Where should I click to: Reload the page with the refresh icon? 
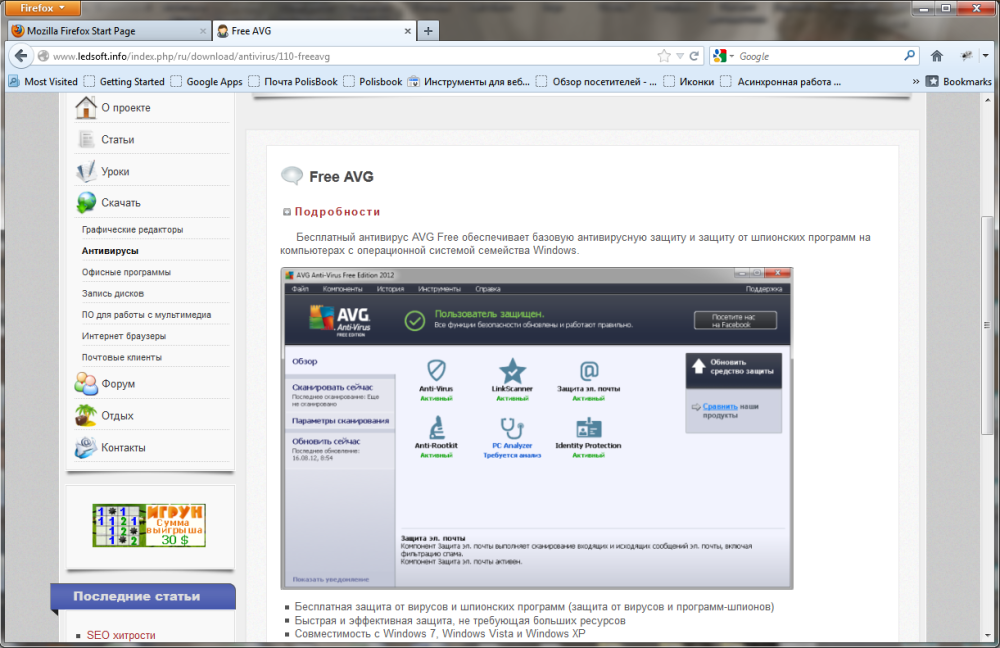[694, 56]
